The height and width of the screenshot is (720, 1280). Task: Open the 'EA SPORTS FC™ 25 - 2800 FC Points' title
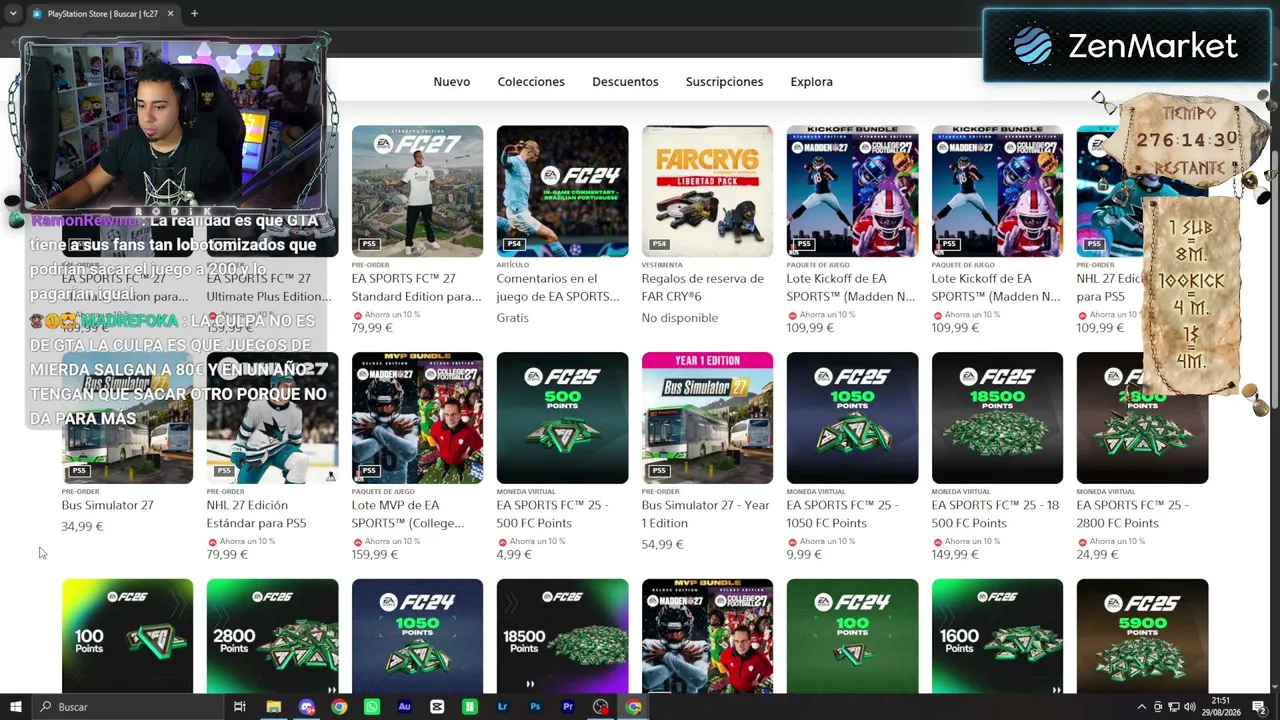tap(1133, 514)
